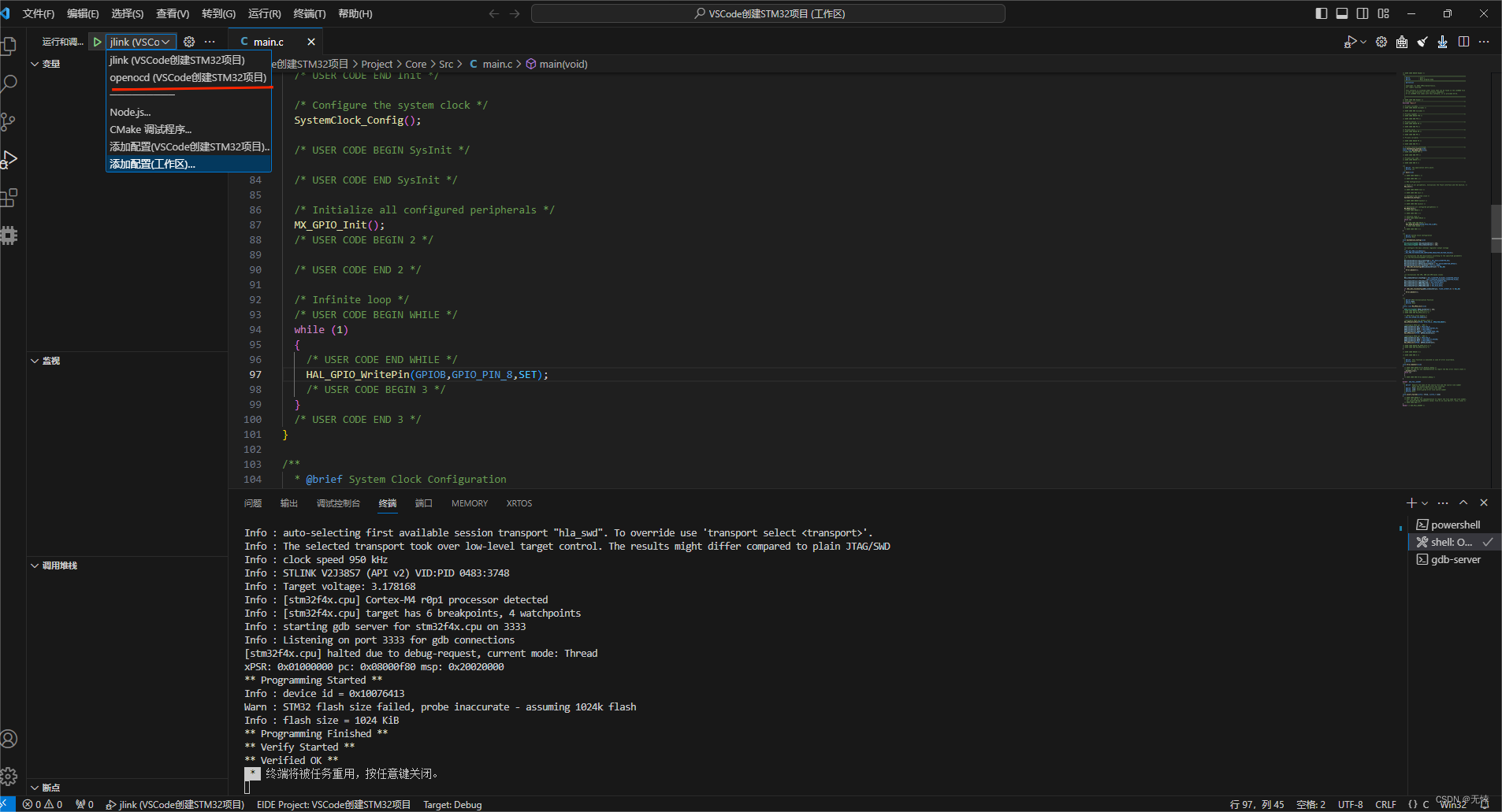The image size is (1502, 812).
Task: Open the editor more actions ellipsis
Action: (1484, 42)
